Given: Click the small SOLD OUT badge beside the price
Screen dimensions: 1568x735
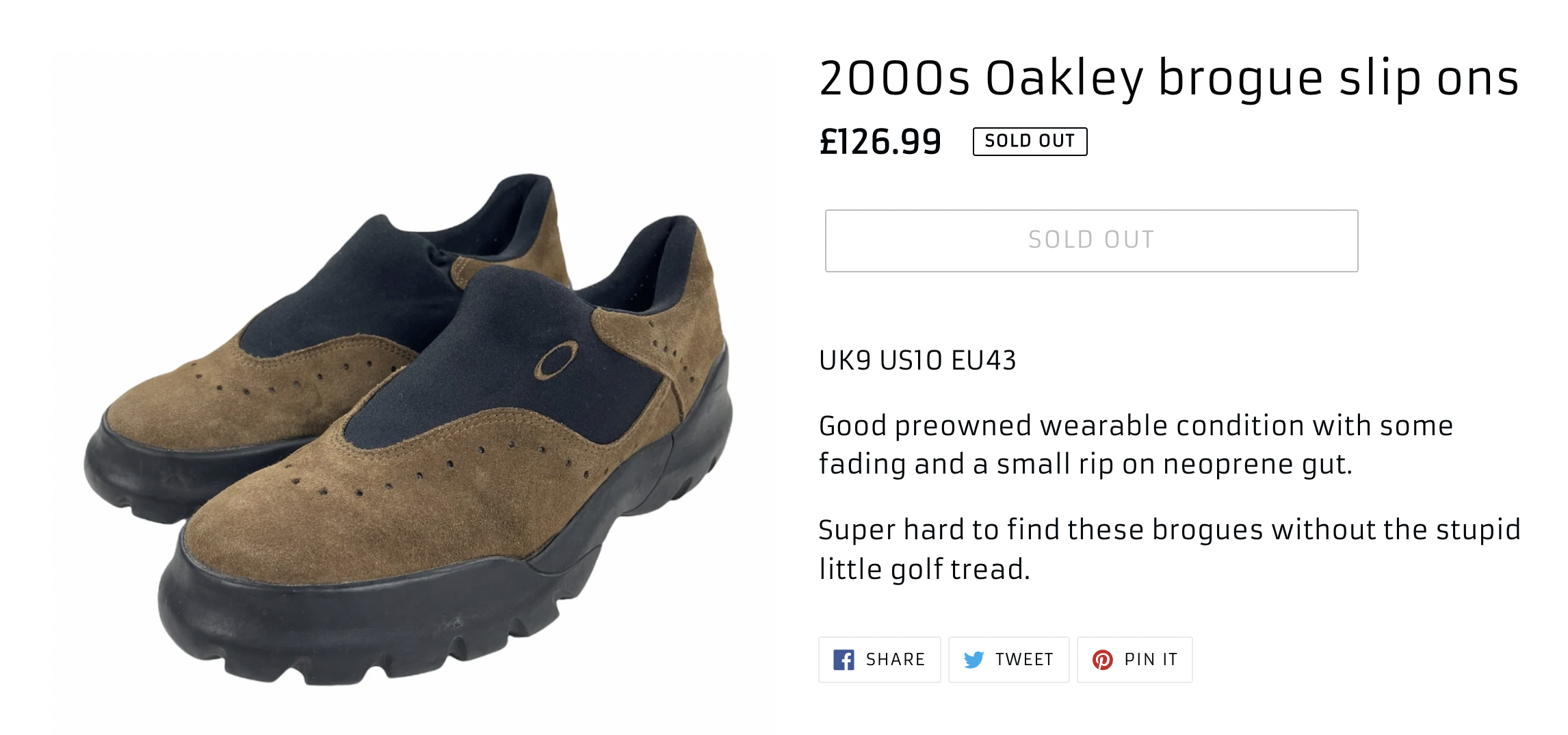Looking at the screenshot, I should pos(1030,142).
